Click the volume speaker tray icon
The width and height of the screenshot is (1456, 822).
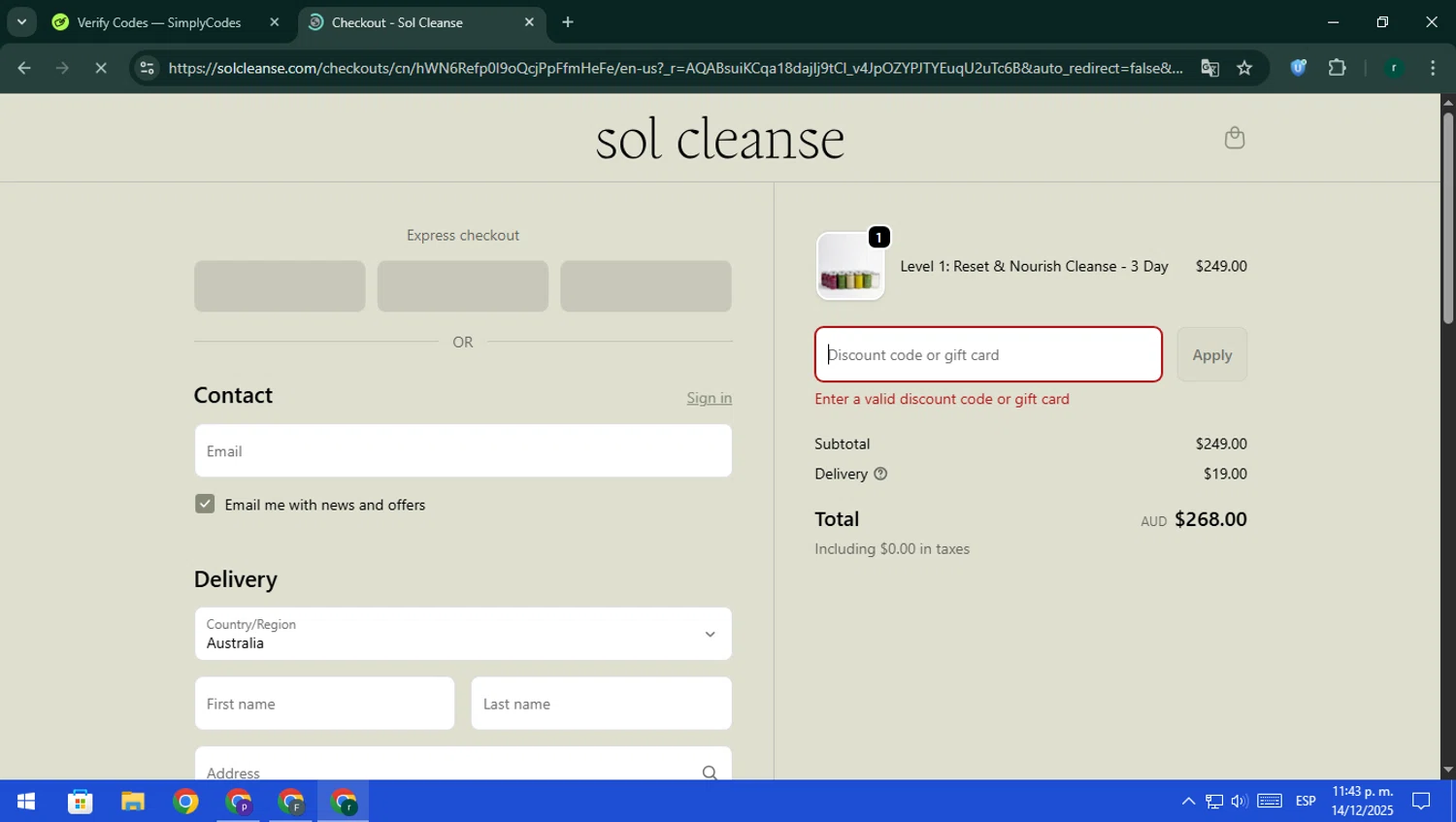(1240, 802)
